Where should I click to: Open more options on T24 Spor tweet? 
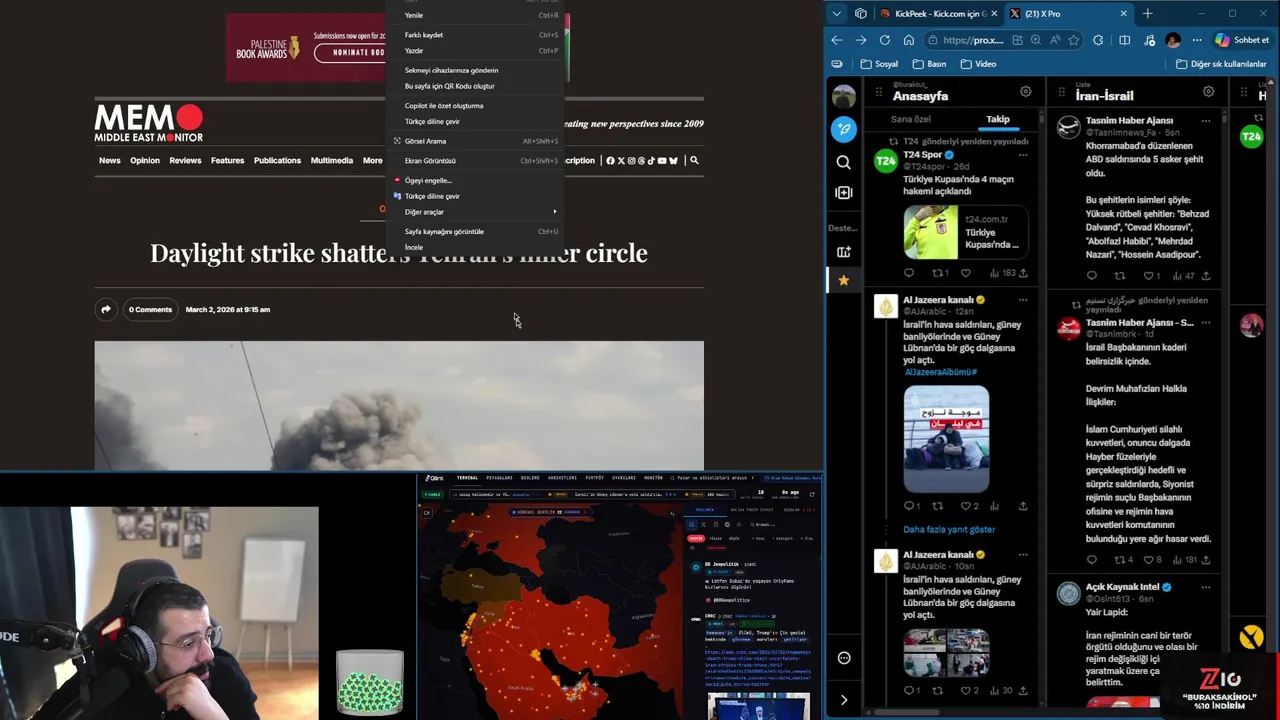[1022, 155]
